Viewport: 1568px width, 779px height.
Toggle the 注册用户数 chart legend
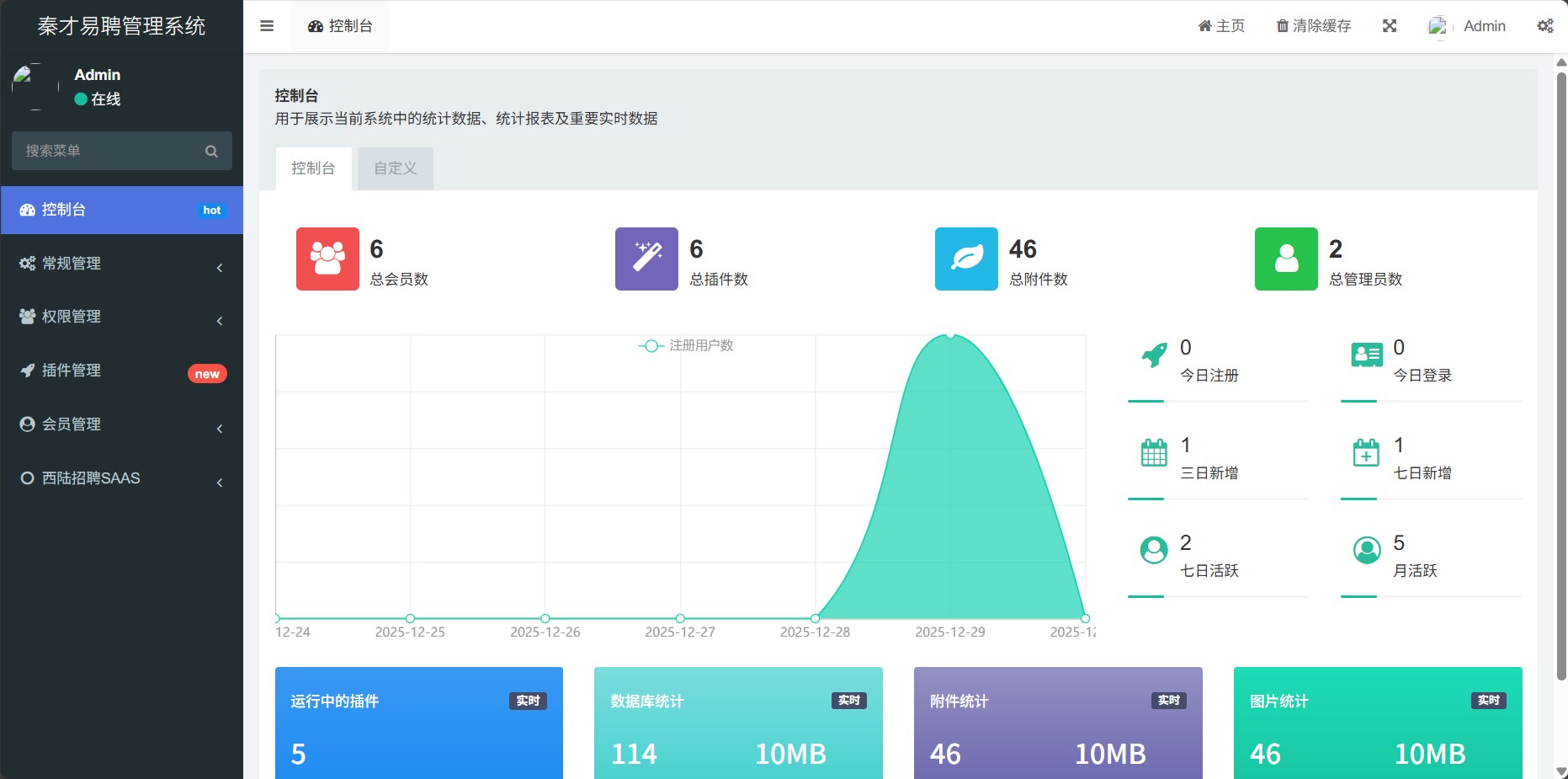click(686, 345)
